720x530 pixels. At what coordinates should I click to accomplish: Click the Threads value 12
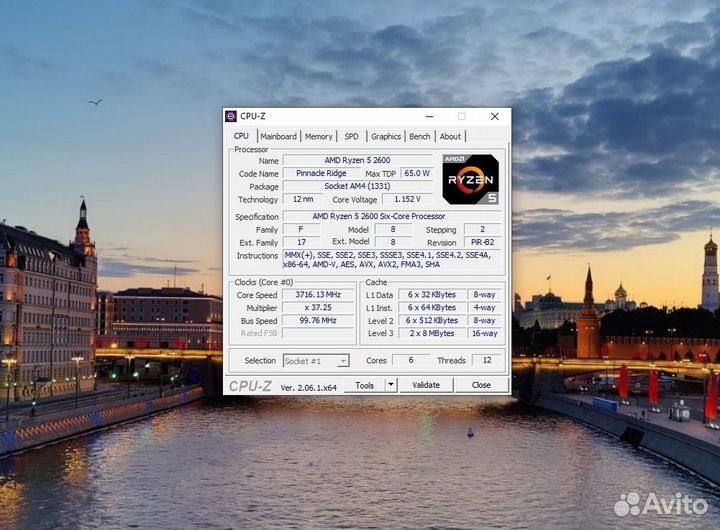pos(487,360)
